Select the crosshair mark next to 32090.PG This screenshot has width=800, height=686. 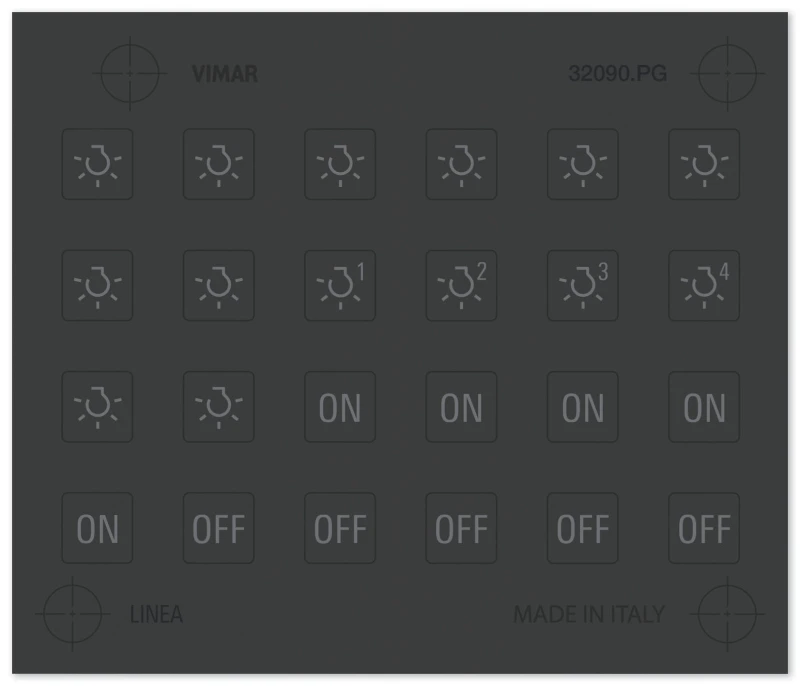tap(730, 73)
